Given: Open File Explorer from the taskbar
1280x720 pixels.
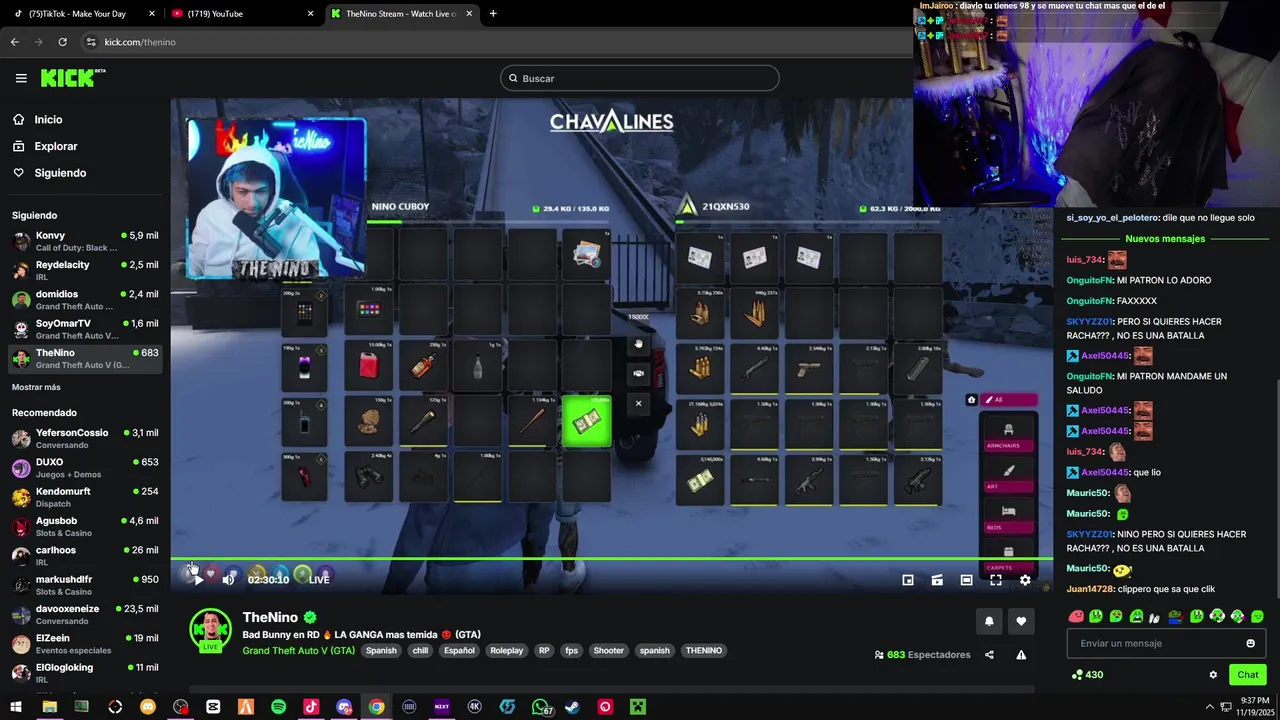Looking at the screenshot, I should (x=49, y=707).
